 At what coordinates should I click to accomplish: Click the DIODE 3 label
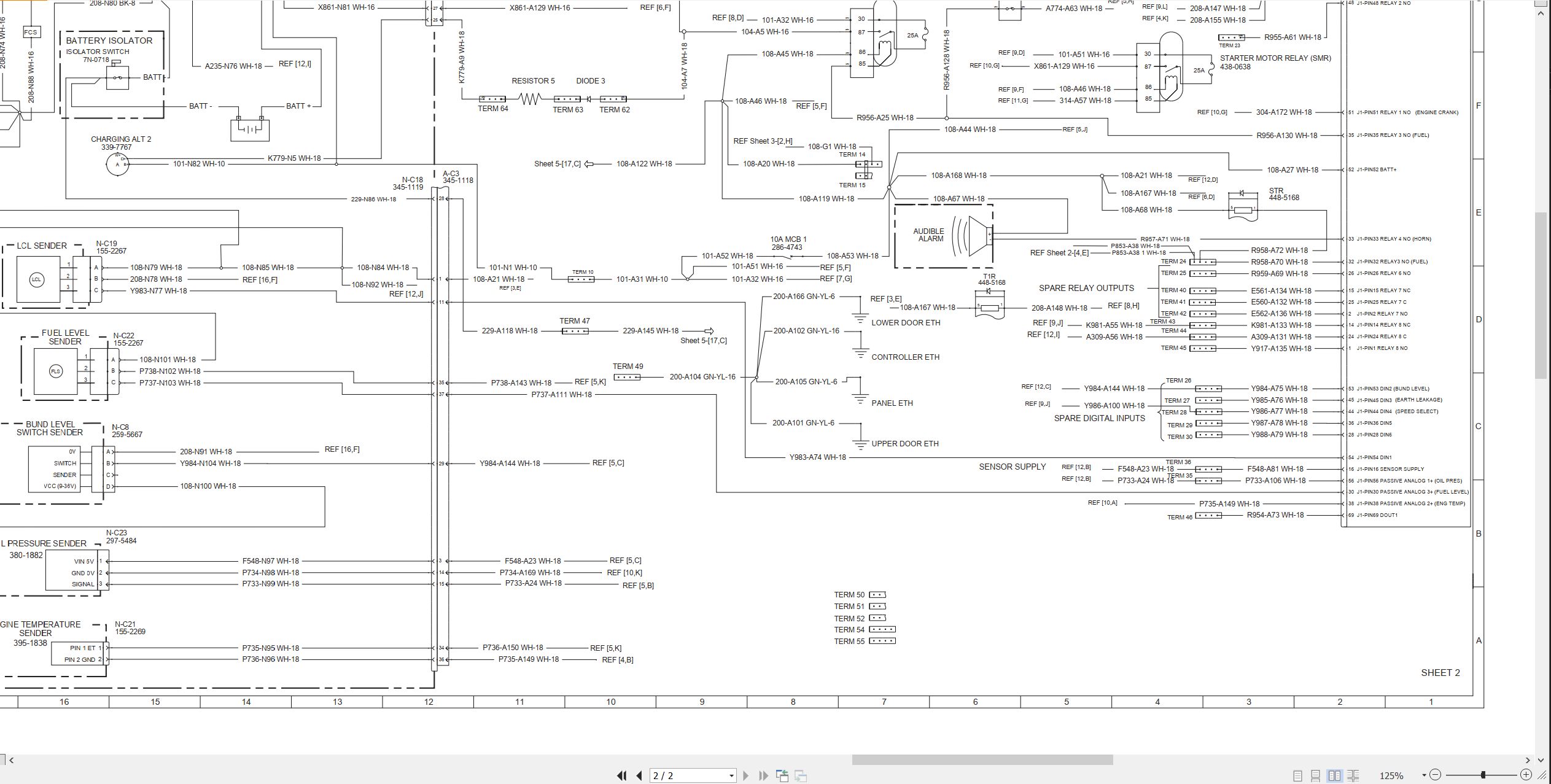[x=590, y=81]
